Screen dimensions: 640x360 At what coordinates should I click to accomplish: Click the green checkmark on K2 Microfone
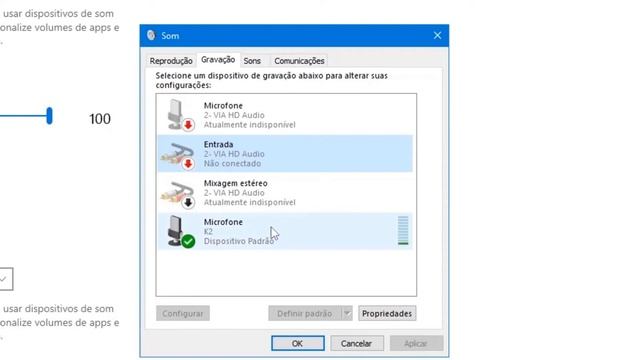tap(188, 241)
